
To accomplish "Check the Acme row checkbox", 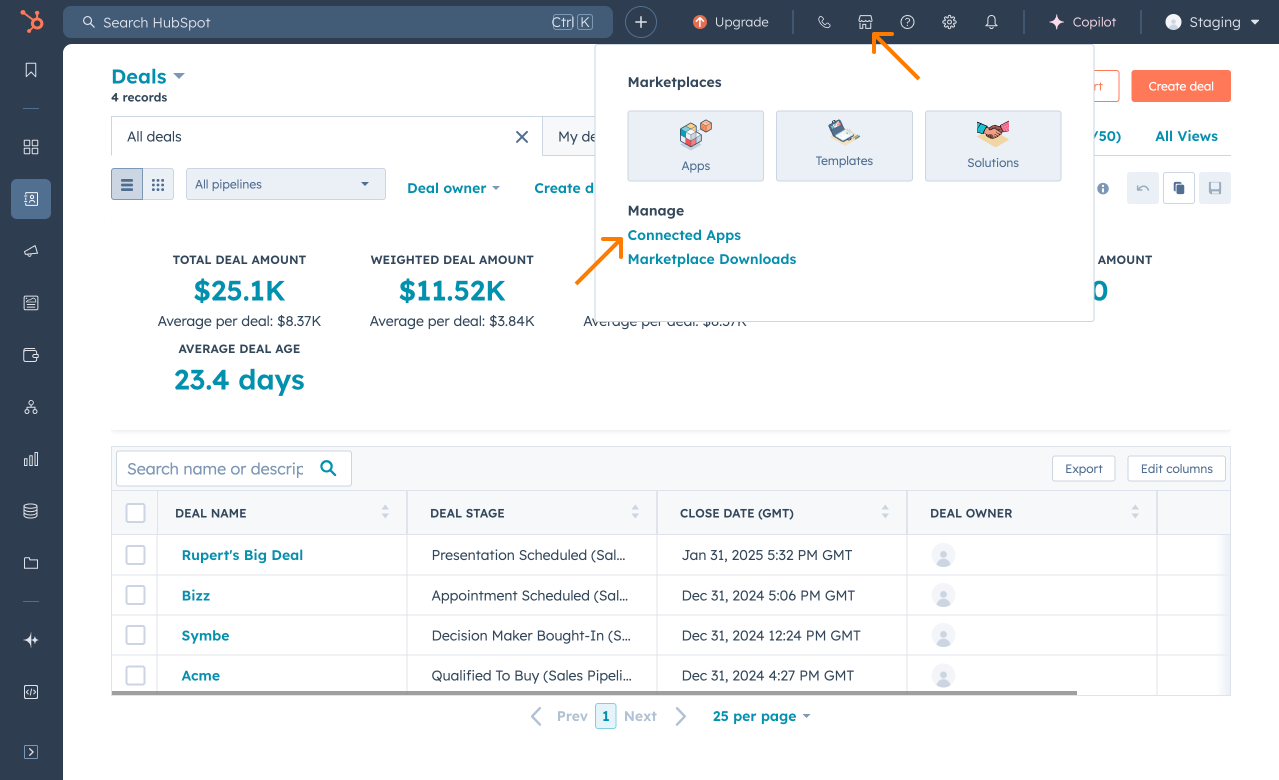I will coord(136,675).
